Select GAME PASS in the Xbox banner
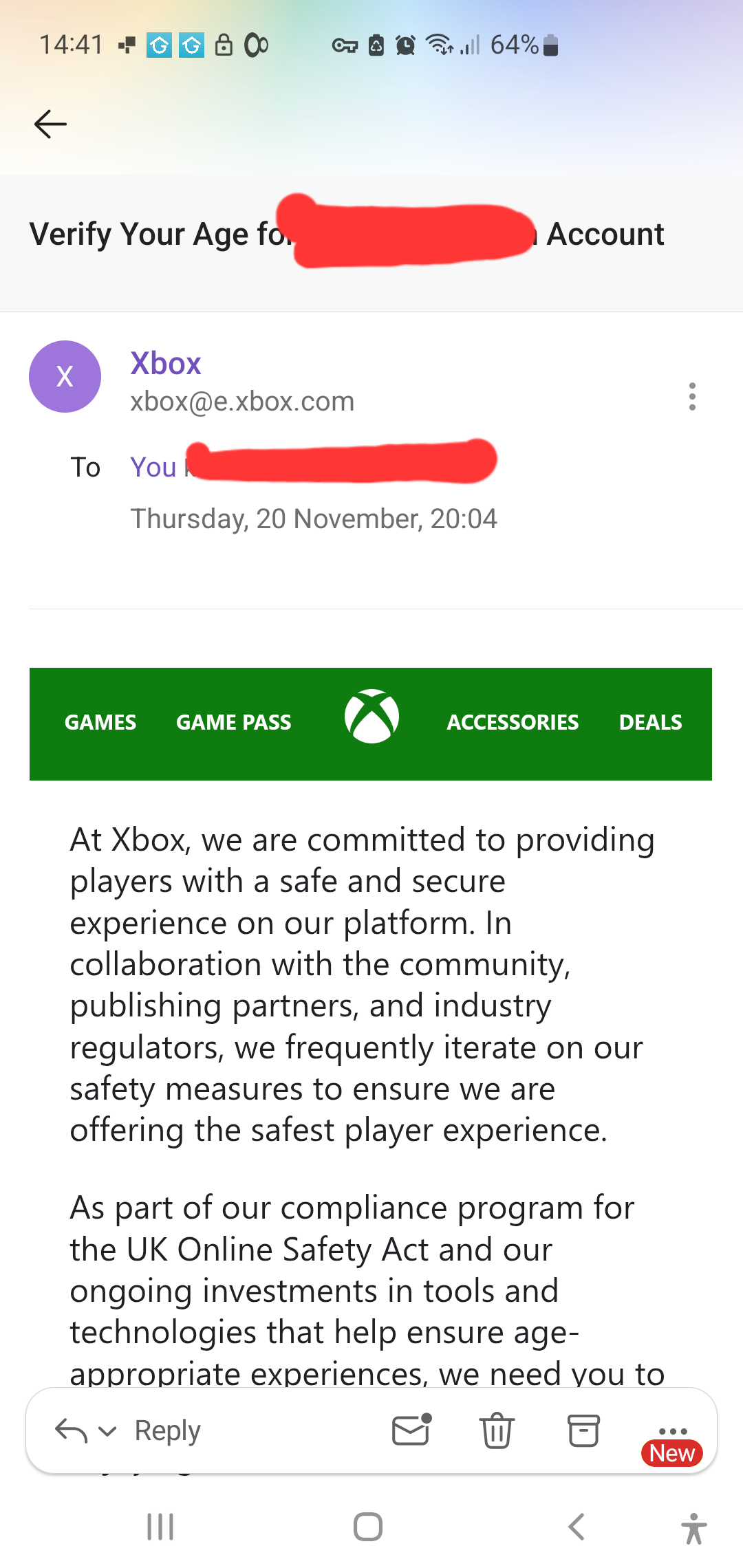This screenshot has width=743, height=1568. 234,722
